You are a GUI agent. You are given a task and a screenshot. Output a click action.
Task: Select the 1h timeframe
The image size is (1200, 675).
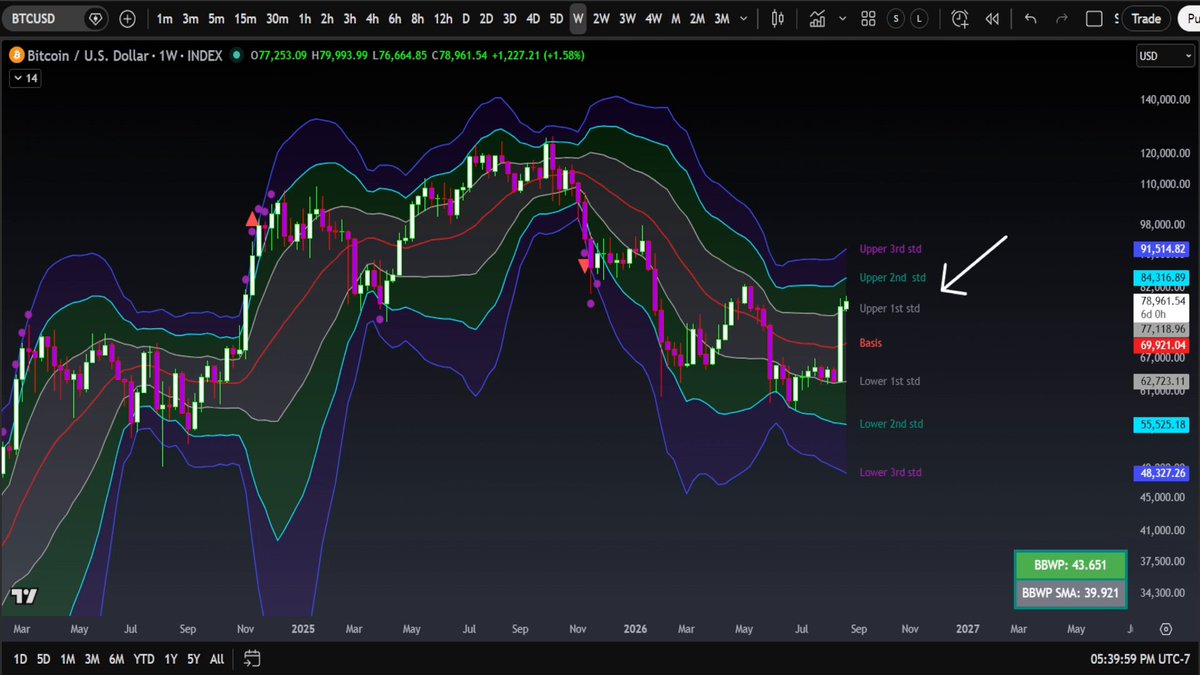click(x=304, y=19)
